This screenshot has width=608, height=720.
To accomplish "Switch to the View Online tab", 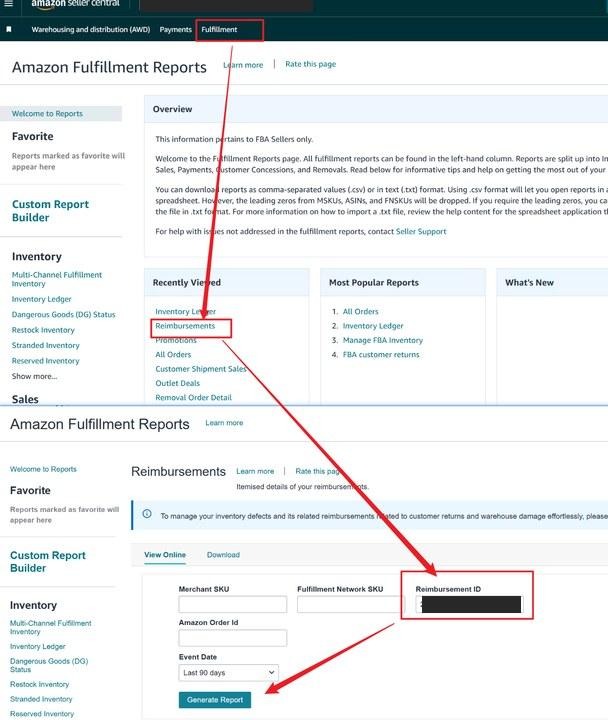I will tap(165, 555).
